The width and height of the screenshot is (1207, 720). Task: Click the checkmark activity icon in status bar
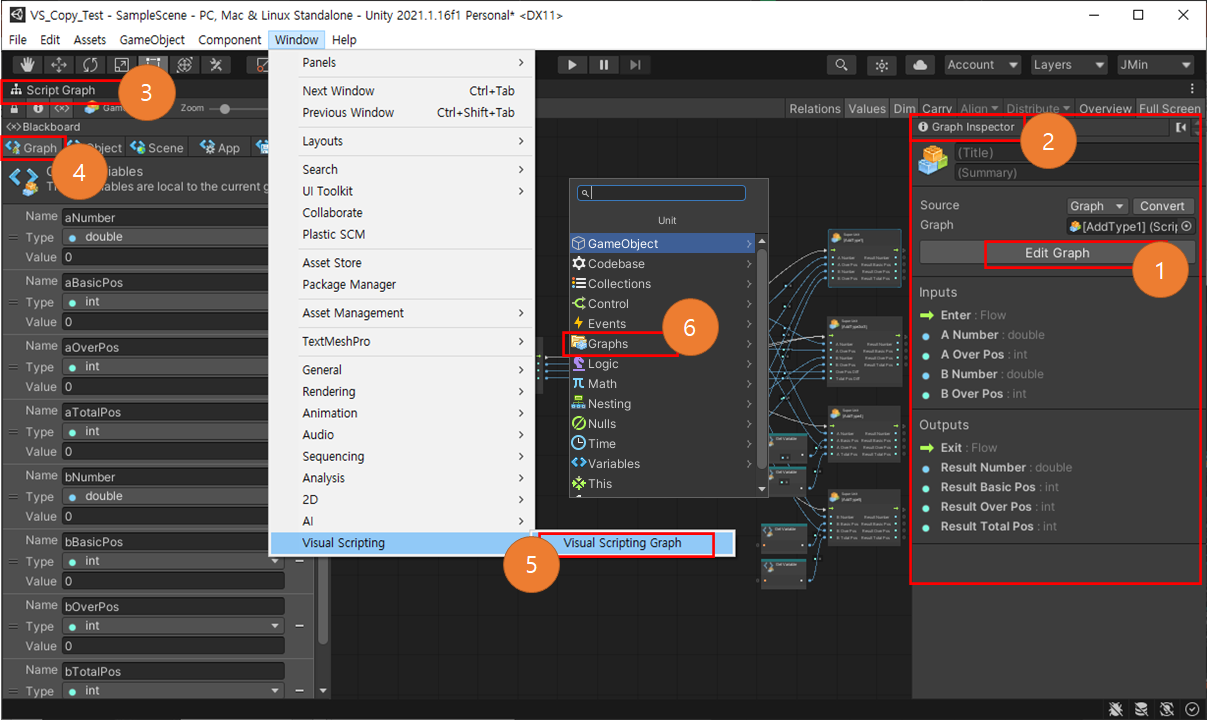[x=1192, y=709]
